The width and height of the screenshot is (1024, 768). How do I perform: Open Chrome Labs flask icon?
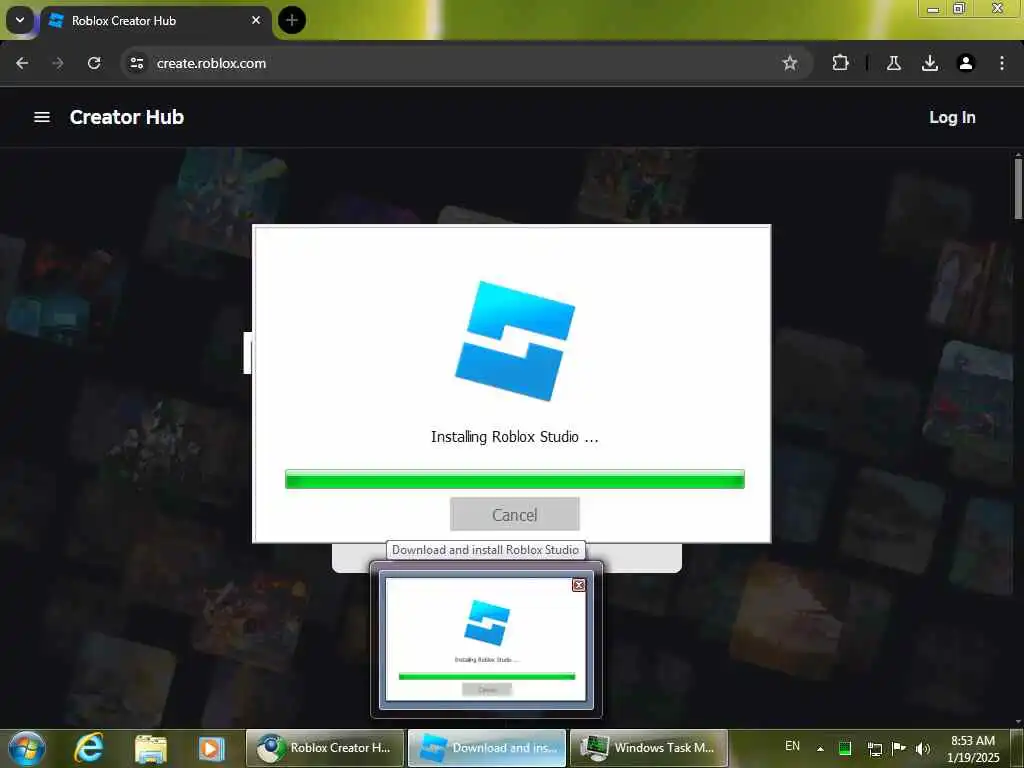pyautogui.click(x=893, y=63)
